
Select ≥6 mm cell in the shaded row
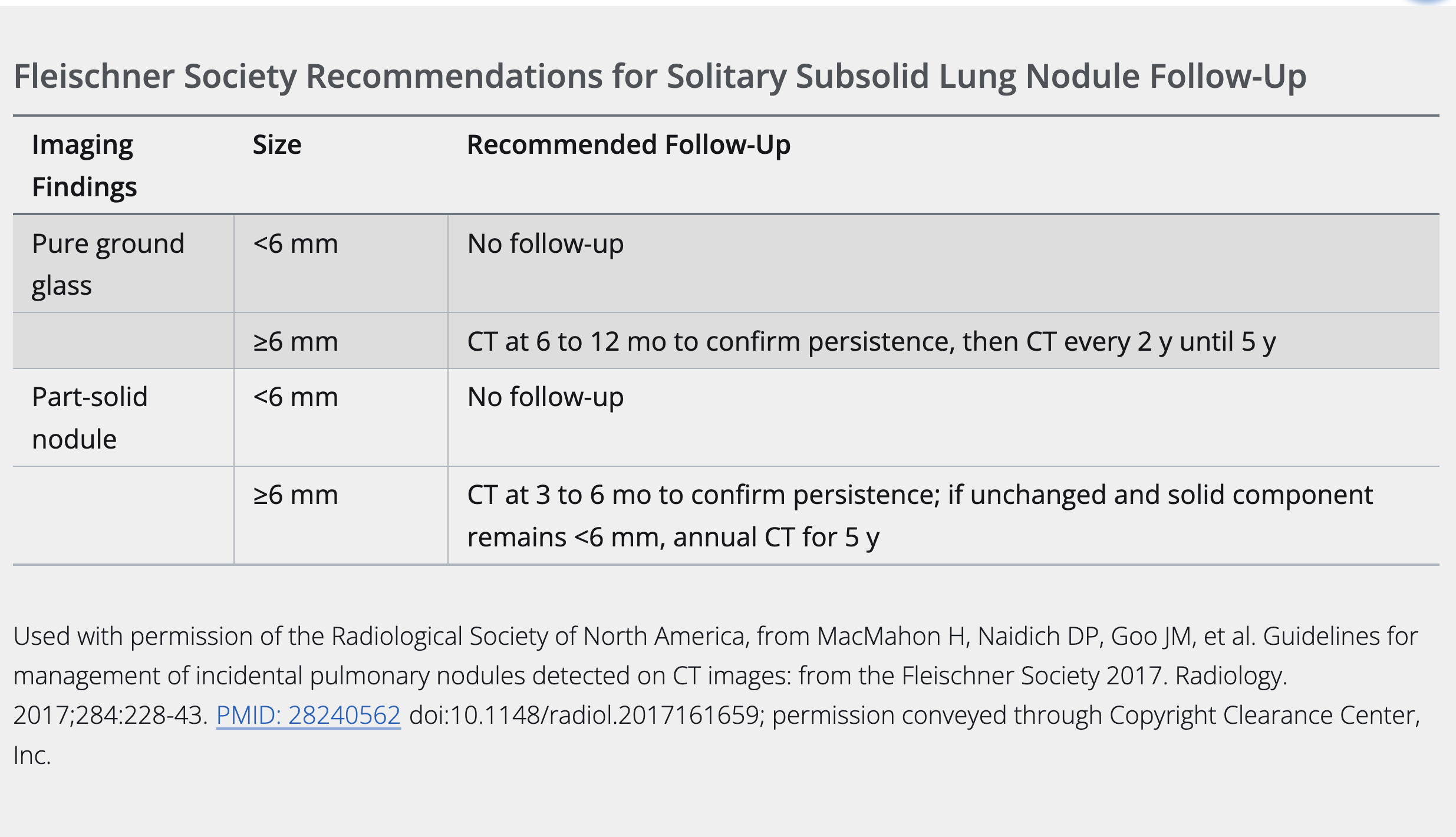[296, 342]
